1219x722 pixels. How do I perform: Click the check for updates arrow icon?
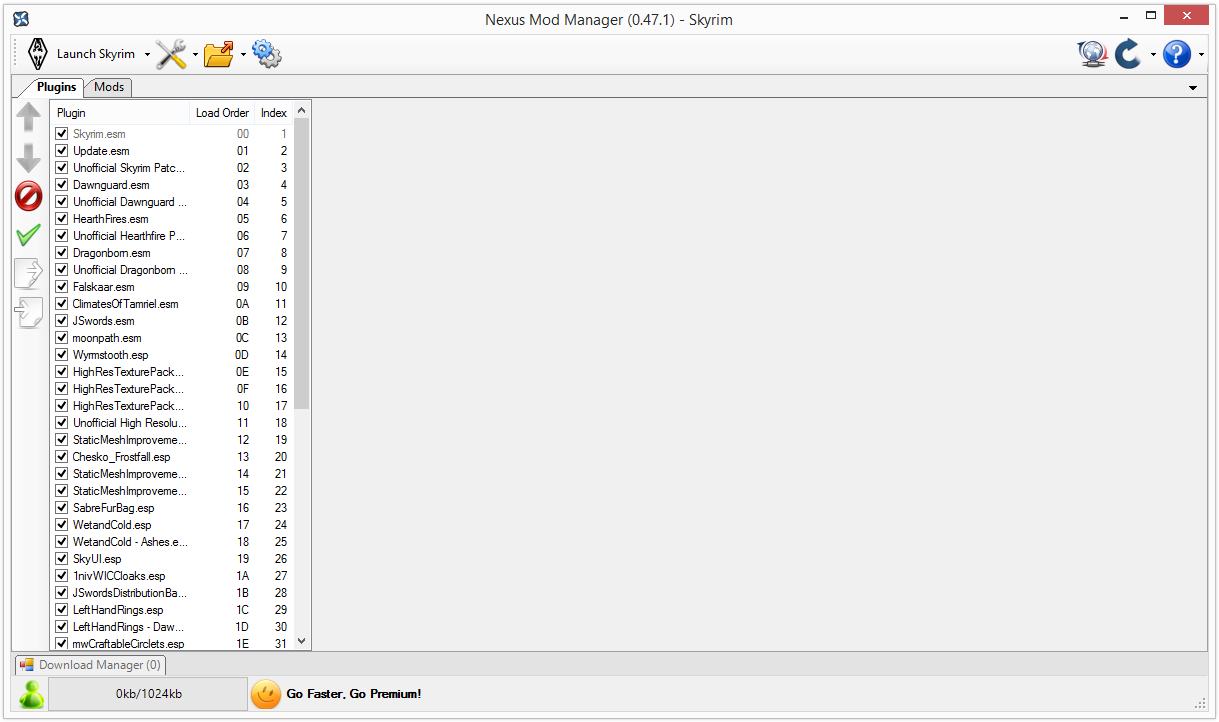tap(1129, 54)
